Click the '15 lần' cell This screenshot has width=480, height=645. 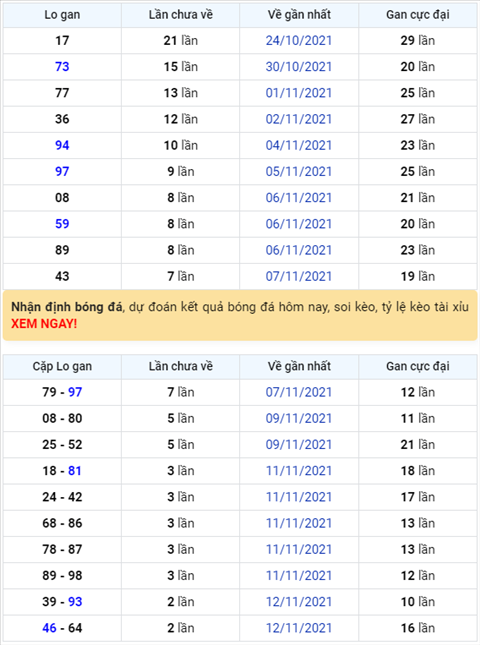[x=181, y=67]
